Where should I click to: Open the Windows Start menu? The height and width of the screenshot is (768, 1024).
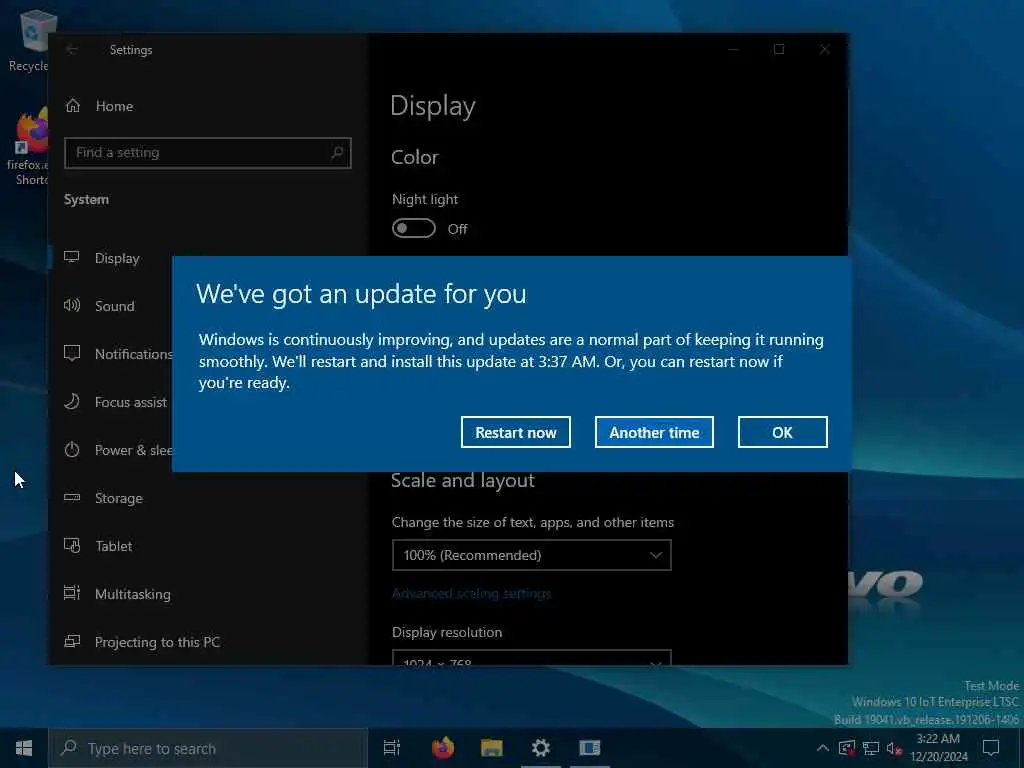coord(24,748)
